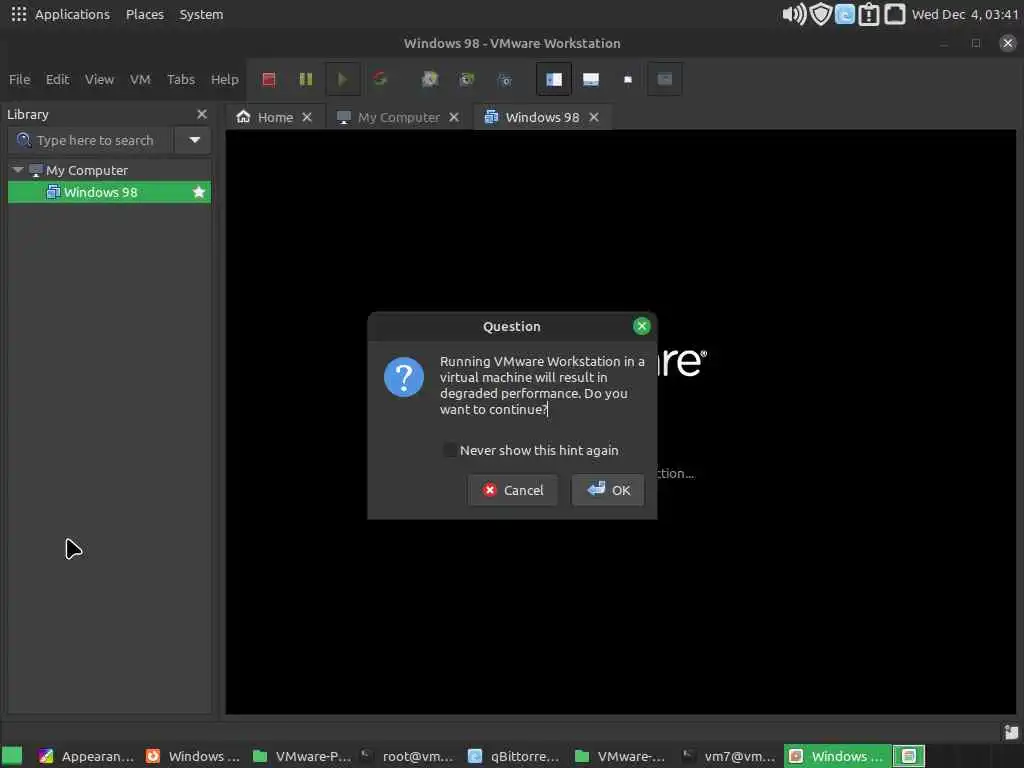The width and height of the screenshot is (1024, 768).
Task: Switch to the root@vm terminal taskbar item
Action: [x=406, y=756]
